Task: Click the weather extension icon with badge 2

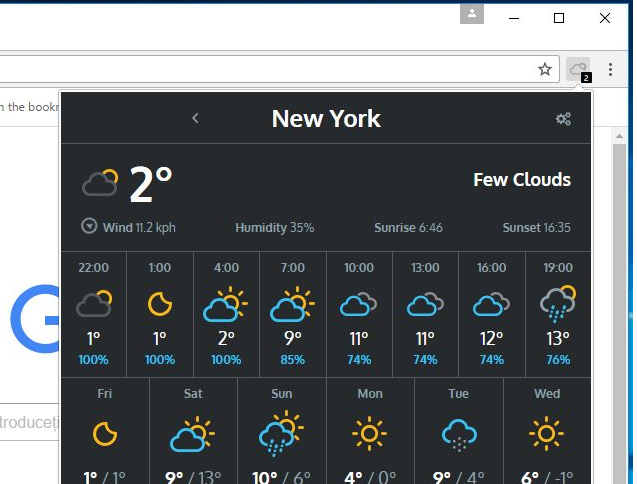Action: (578, 70)
